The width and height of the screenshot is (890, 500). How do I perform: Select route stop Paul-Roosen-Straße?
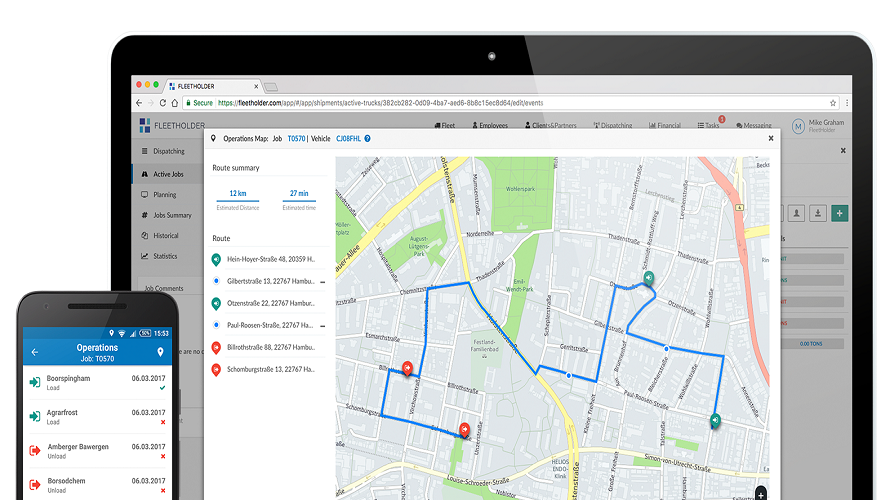(x=269, y=325)
